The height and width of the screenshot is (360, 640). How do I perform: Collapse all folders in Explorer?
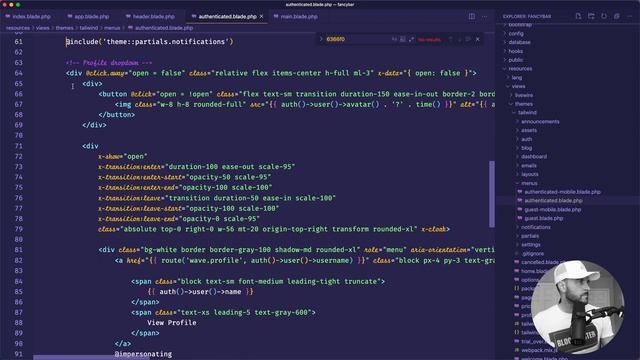tap(617, 16)
